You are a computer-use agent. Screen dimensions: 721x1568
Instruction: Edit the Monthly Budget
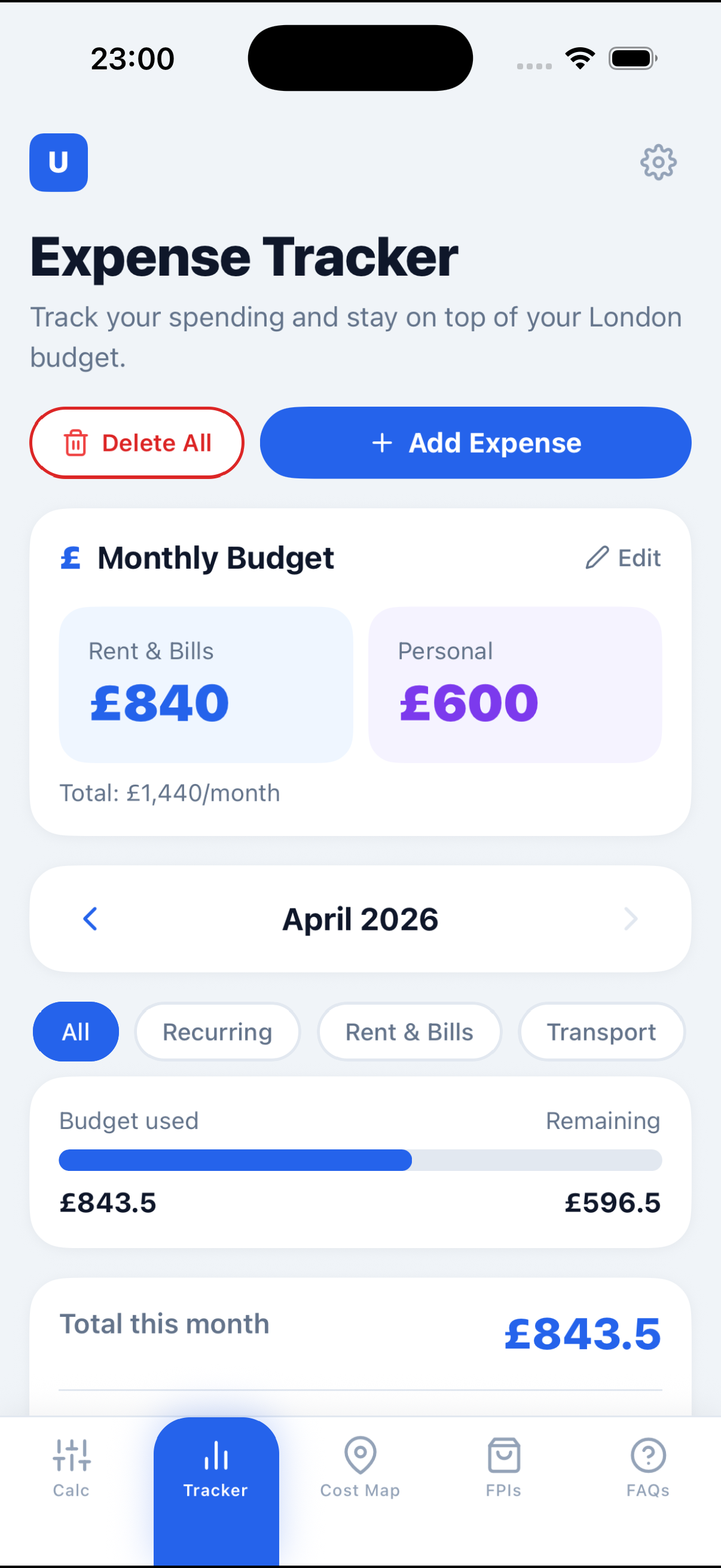click(624, 557)
